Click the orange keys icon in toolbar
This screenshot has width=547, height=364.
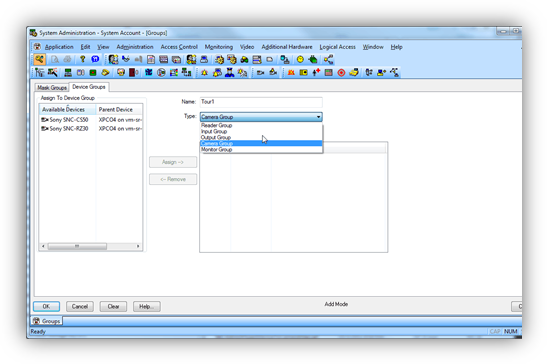tap(39, 59)
